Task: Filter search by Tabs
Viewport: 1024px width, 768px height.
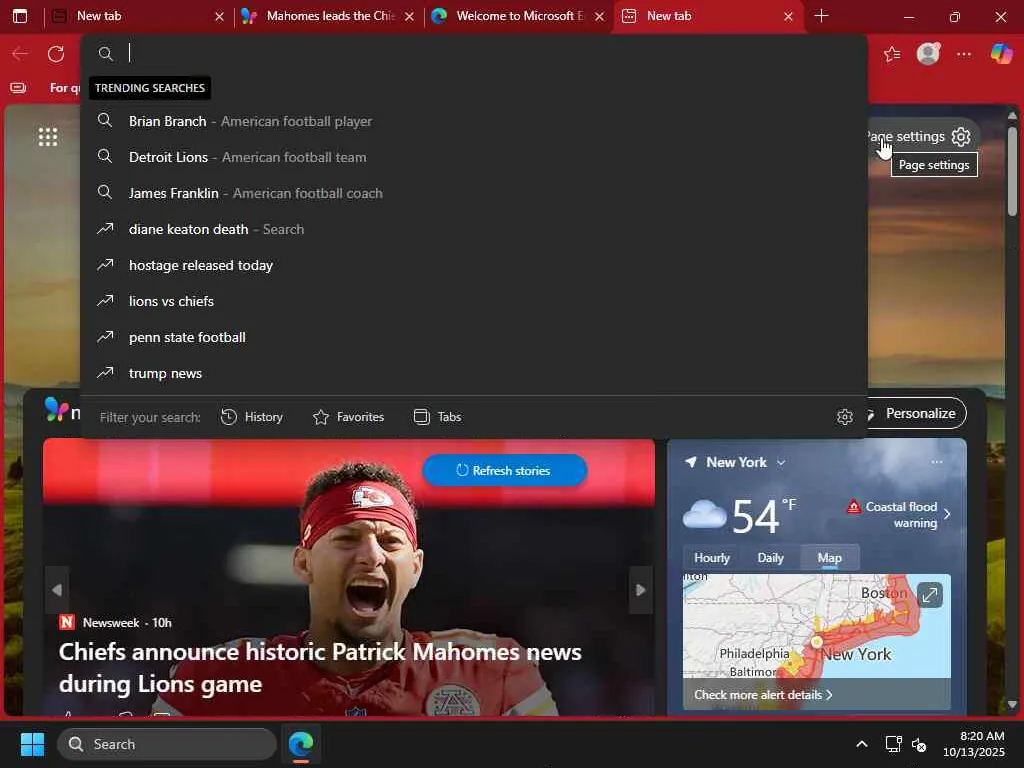Action: pyautogui.click(x=438, y=417)
